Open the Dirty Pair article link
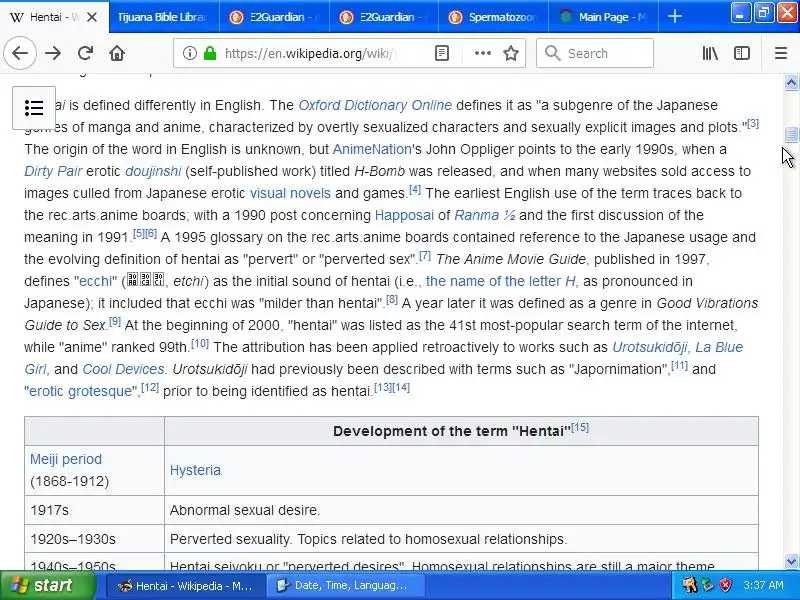 click(53, 171)
